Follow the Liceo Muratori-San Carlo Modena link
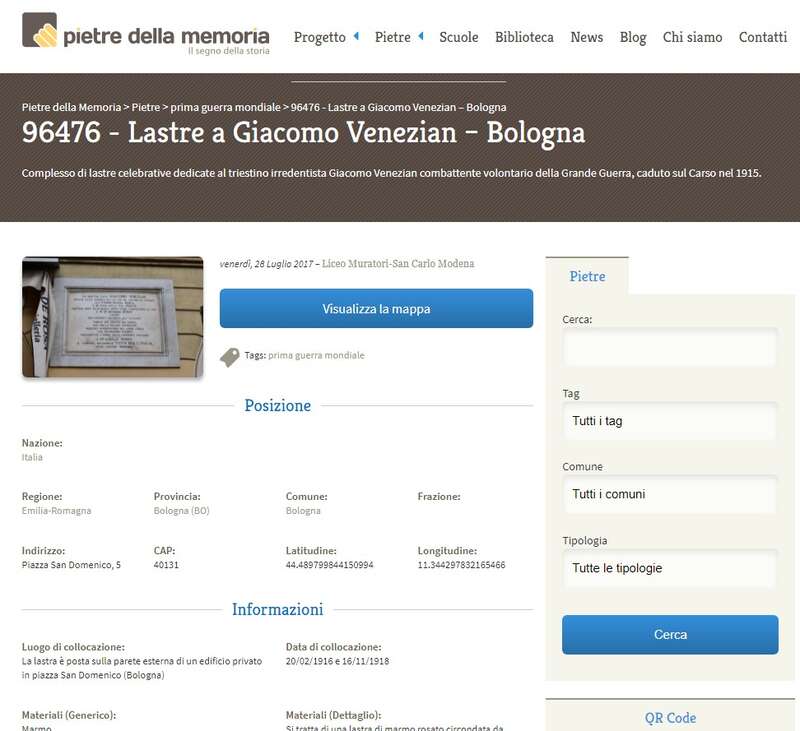The height and width of the screenshot is (731, 800). 398,264
